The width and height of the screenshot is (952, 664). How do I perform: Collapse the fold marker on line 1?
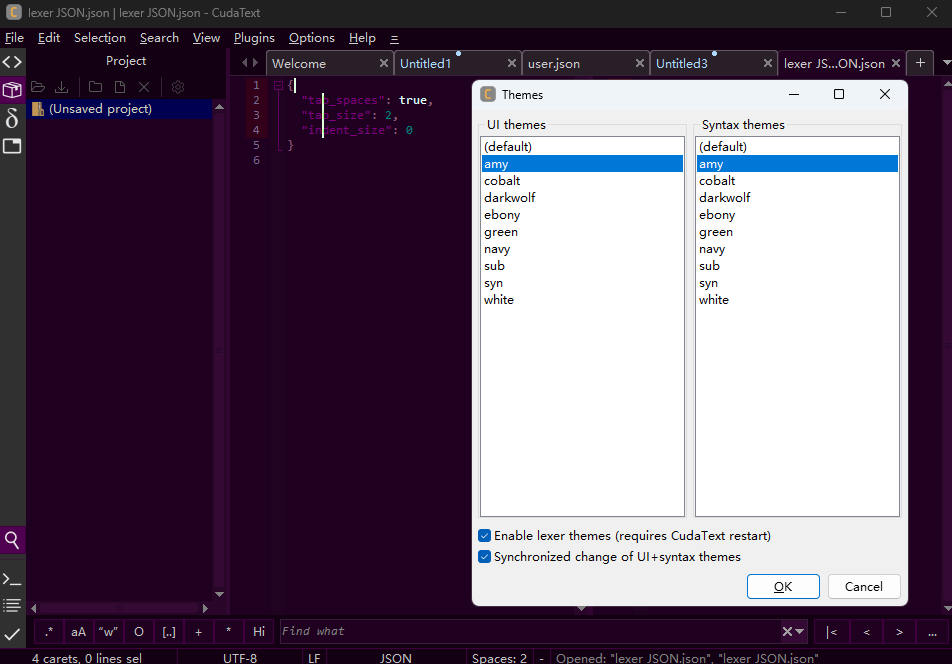(x=278, y=86)
